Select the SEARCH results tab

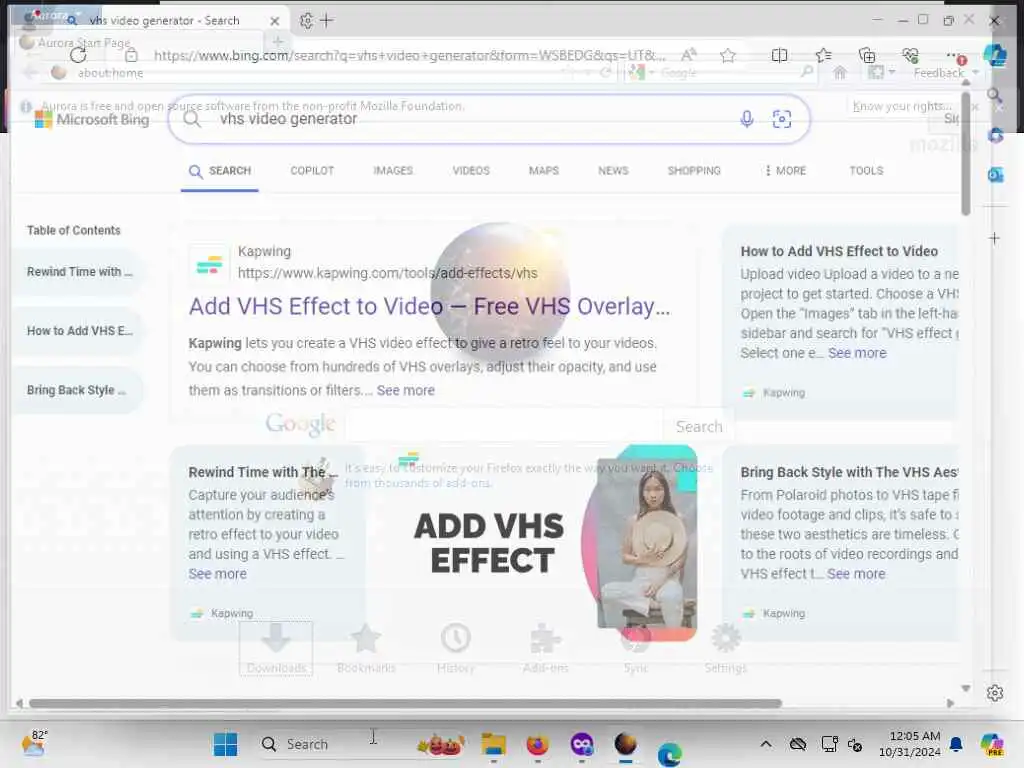[220, 171]
